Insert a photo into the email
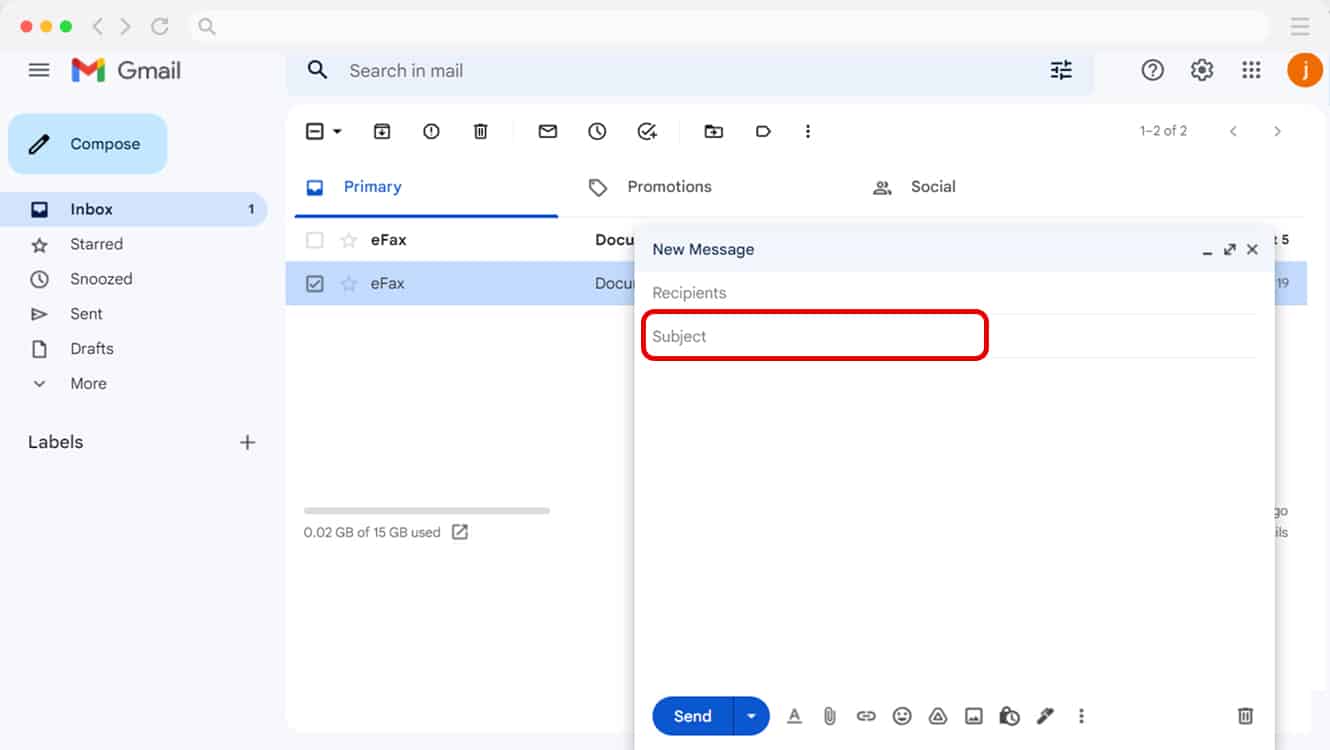The height and width of the screenshot is (750, 1330). [x=973, y=716]
